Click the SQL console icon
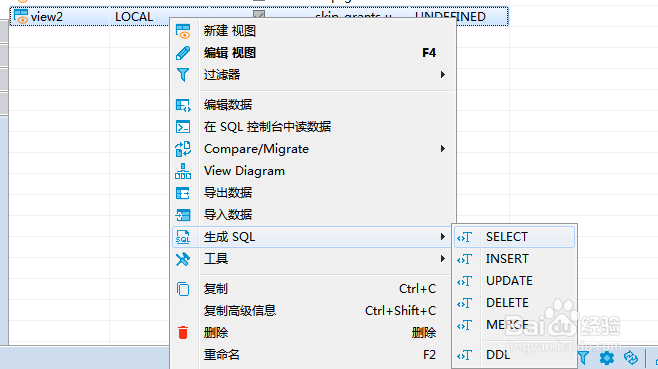This screenshot has width=658, height=369. click(183, 127)
